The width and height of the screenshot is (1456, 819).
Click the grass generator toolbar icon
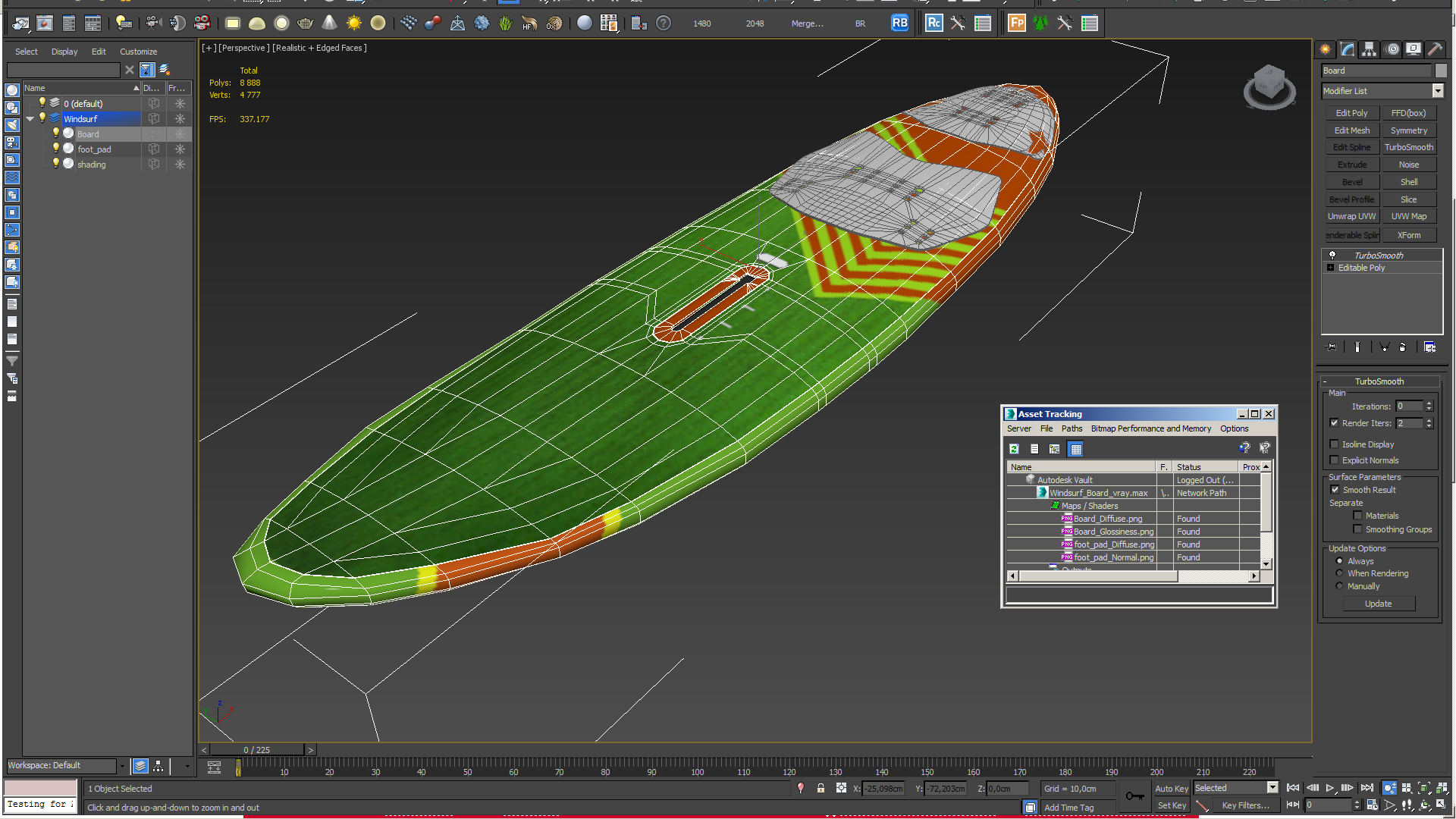click(506, 24)
